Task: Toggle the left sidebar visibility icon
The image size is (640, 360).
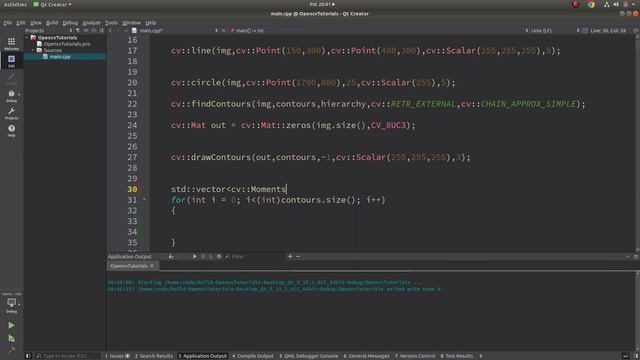Action: [x=28, y=356]
